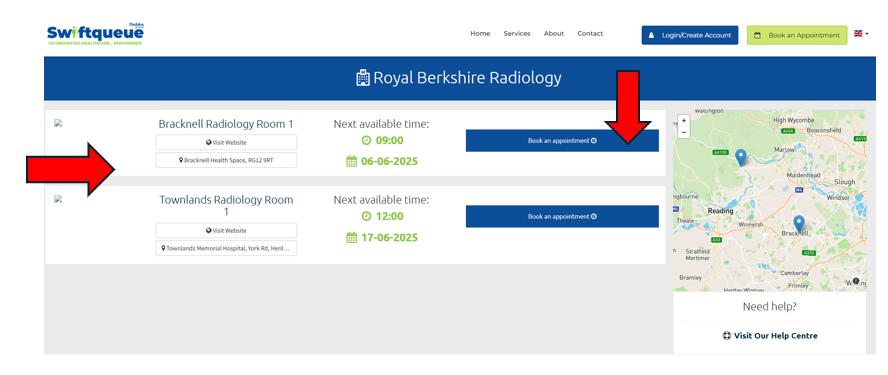888x375 pixels.
Task: Click calendar icon beside 06-06-2025
Action: pyautogui.click(x=352, y=161)
